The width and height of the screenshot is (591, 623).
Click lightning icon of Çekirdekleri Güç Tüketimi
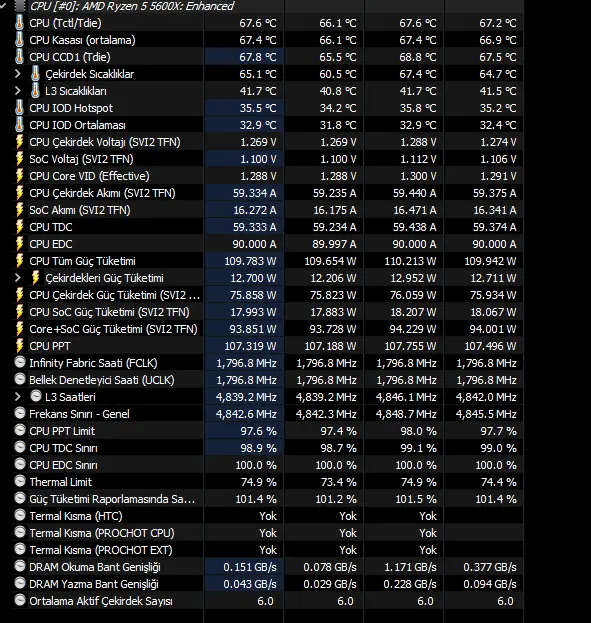click(x=35, y=278)
